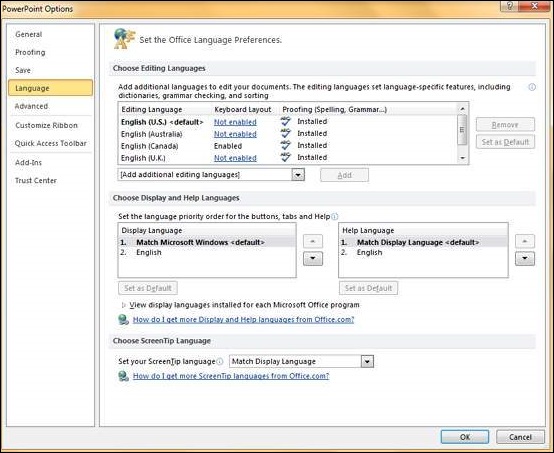This screenshot has width=554, height=453.
Task: Confirm settings with the OK button
Action: coord(465,437)
